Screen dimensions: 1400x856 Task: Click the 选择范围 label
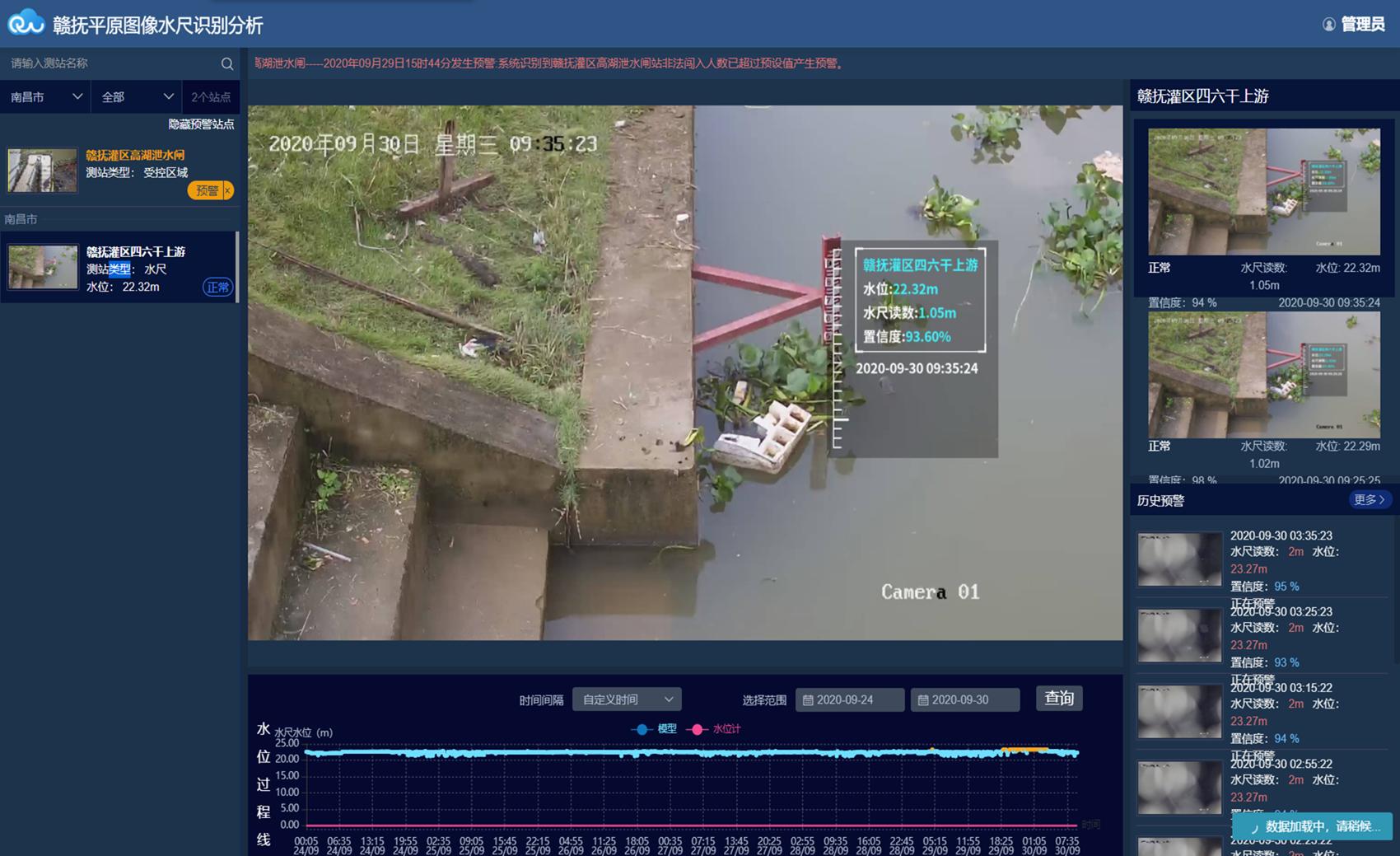click(764, 700)
